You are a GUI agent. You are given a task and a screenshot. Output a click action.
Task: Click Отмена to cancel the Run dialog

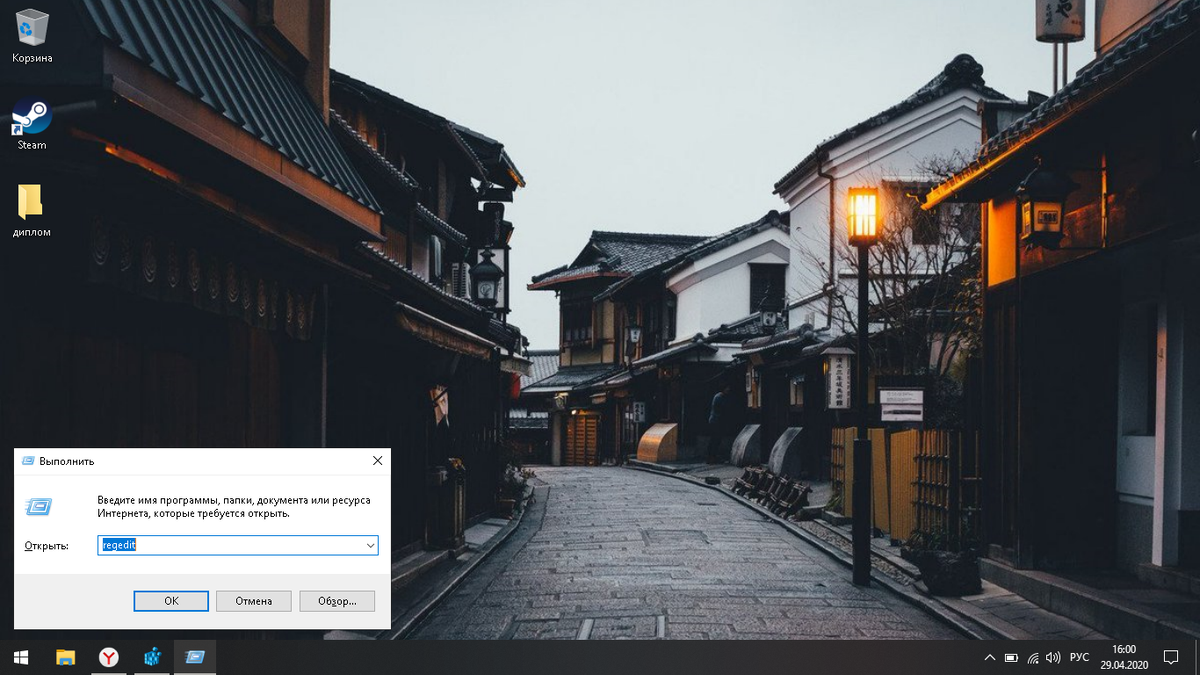(254, 601)
